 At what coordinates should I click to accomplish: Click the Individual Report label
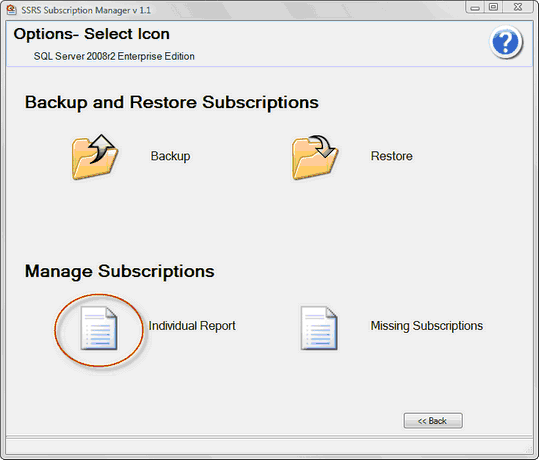(192, 326)
